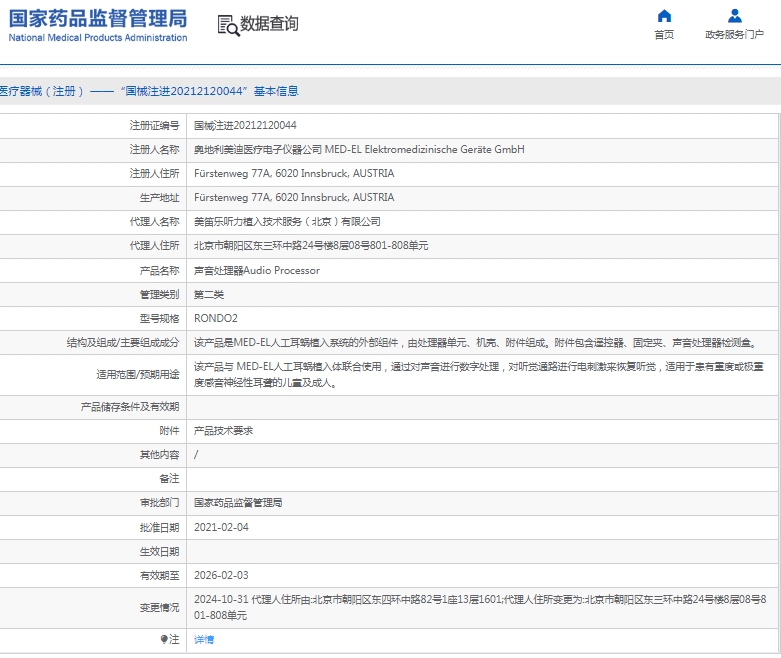The width and height of the screenshot is (781, 658).
Task: Click product name 声音处理器Audio Processor
Action: [x=257, y=270]
